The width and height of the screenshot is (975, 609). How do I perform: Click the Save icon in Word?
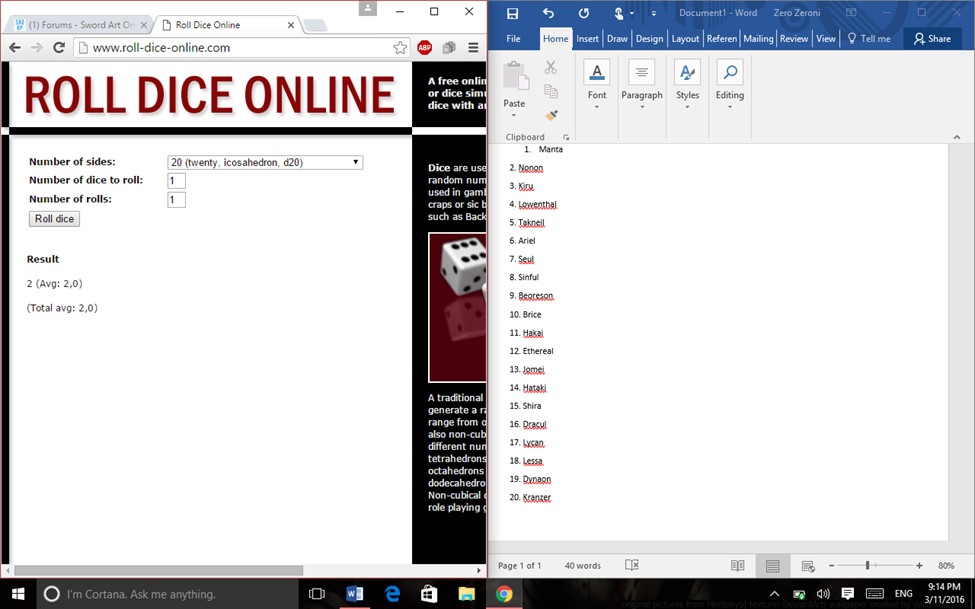coord(512,13)
